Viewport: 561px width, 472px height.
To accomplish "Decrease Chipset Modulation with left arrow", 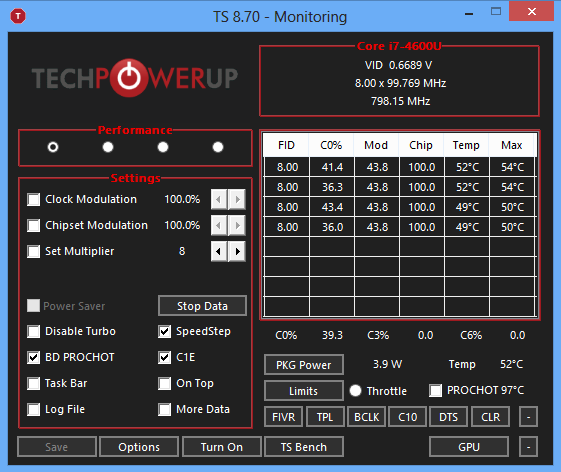I will tap(219, 225).
